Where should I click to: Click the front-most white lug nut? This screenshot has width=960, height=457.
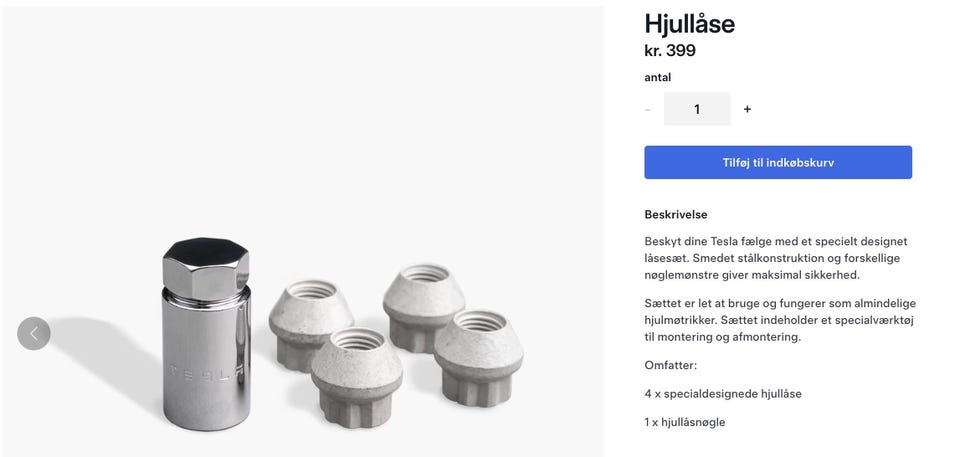click(356, 377)
